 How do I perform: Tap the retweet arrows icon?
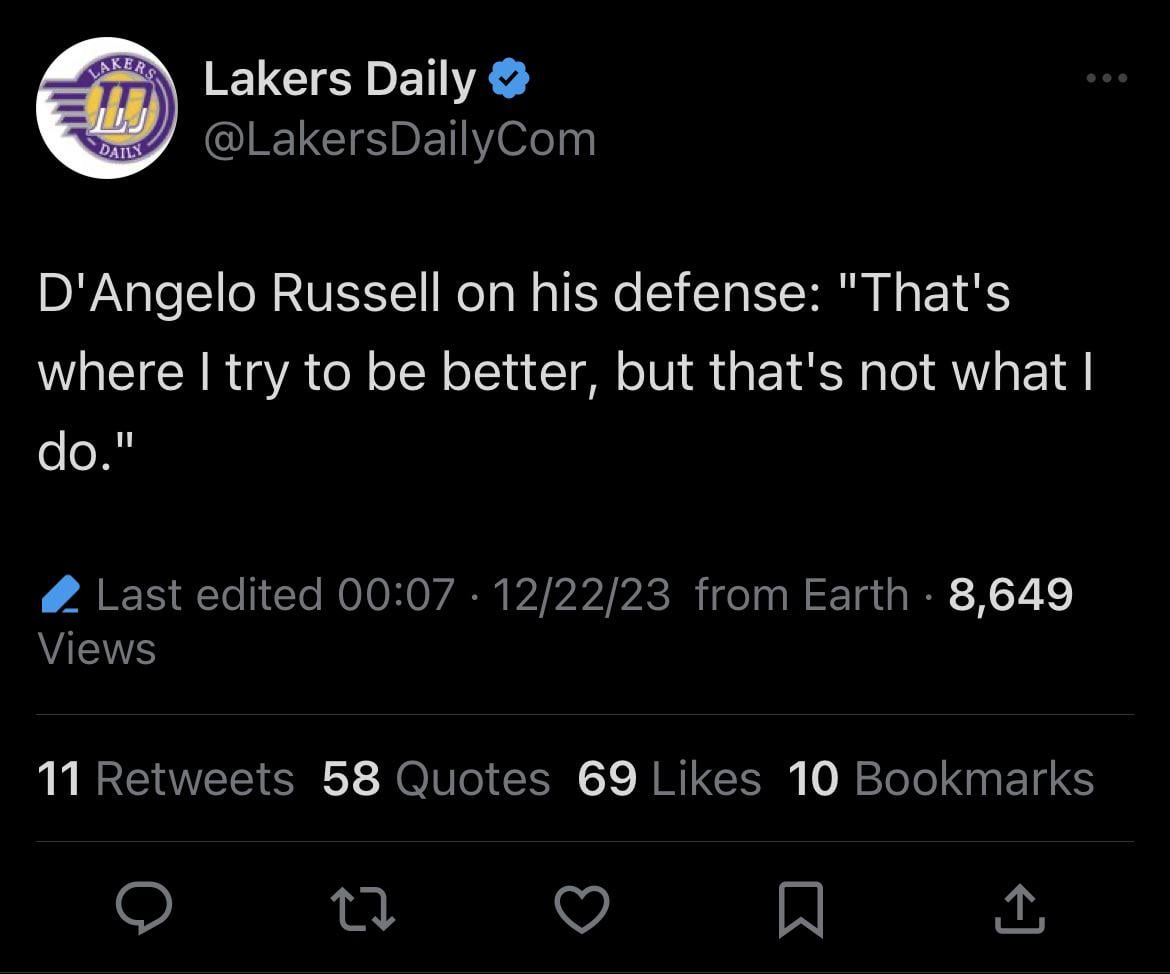coord(363,908)
